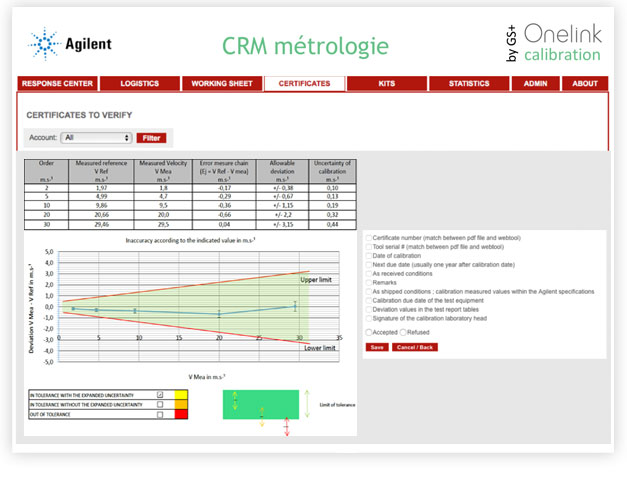627x498 pixels.
Task: Check the Remarks checkbox
Action: click(x=369, y=282)
